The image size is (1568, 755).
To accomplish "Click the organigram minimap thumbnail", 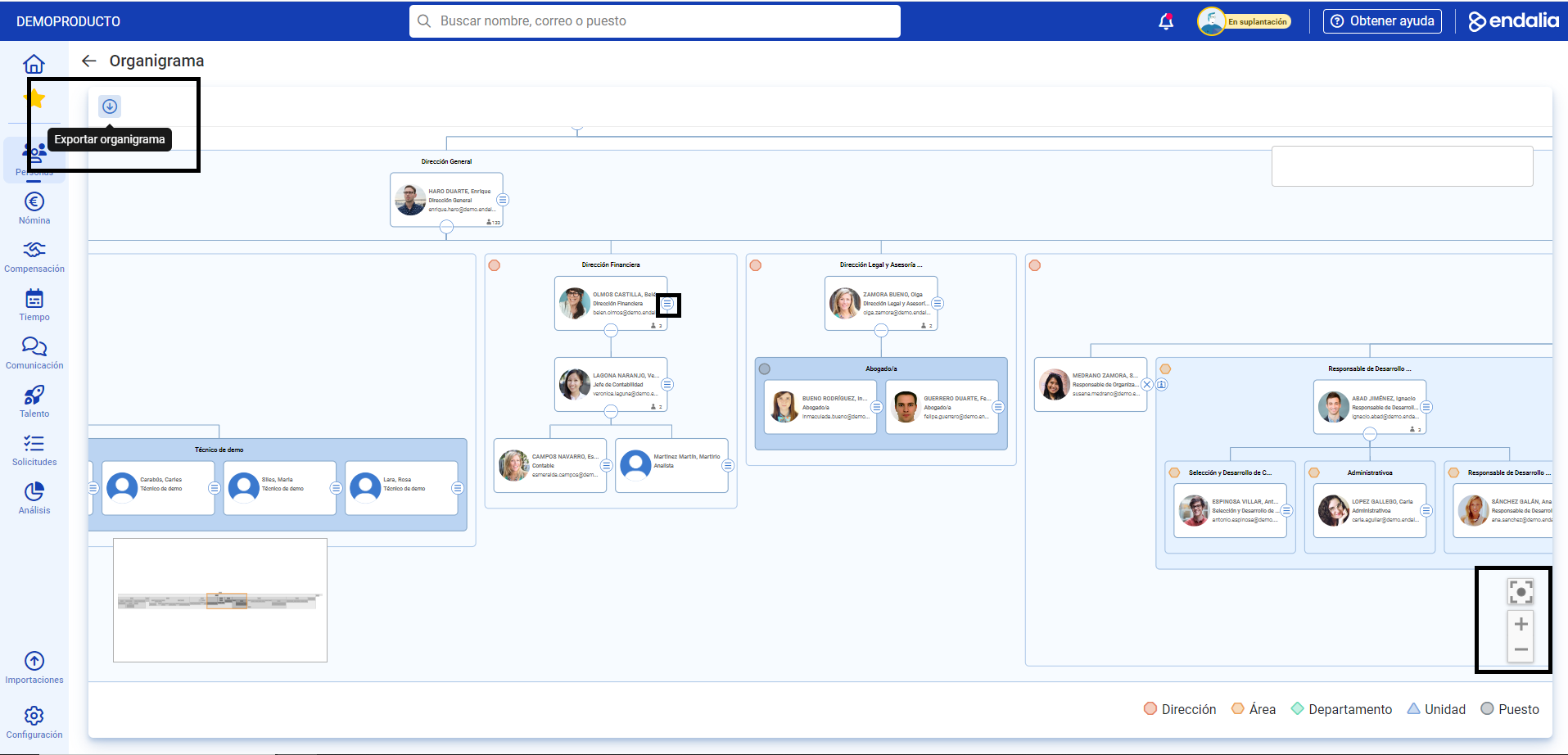I will (x=220, y=600).
